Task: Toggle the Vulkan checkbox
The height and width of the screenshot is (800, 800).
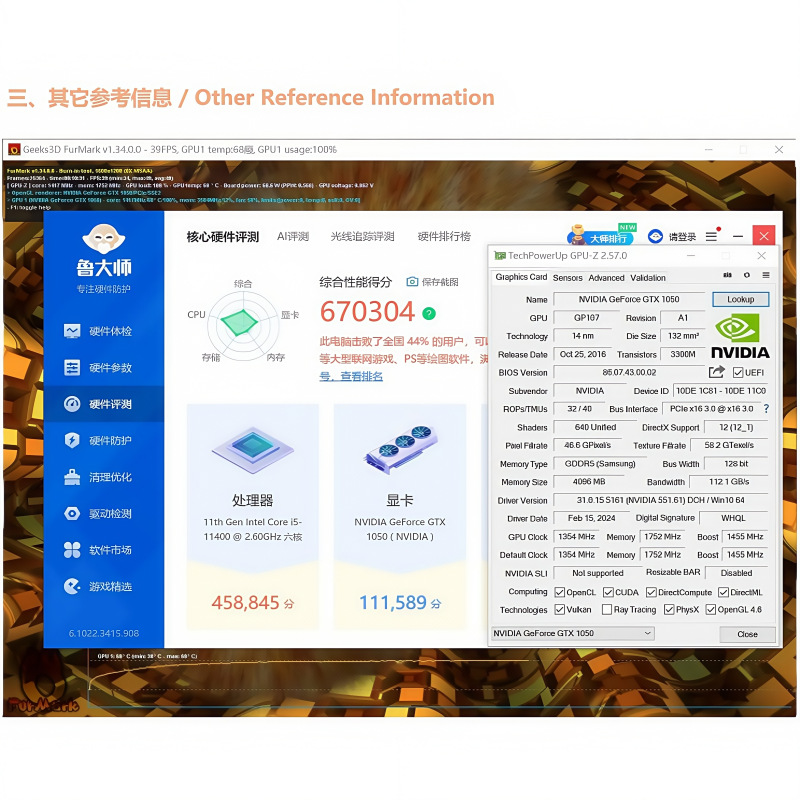Action: (x=560, y=610)
